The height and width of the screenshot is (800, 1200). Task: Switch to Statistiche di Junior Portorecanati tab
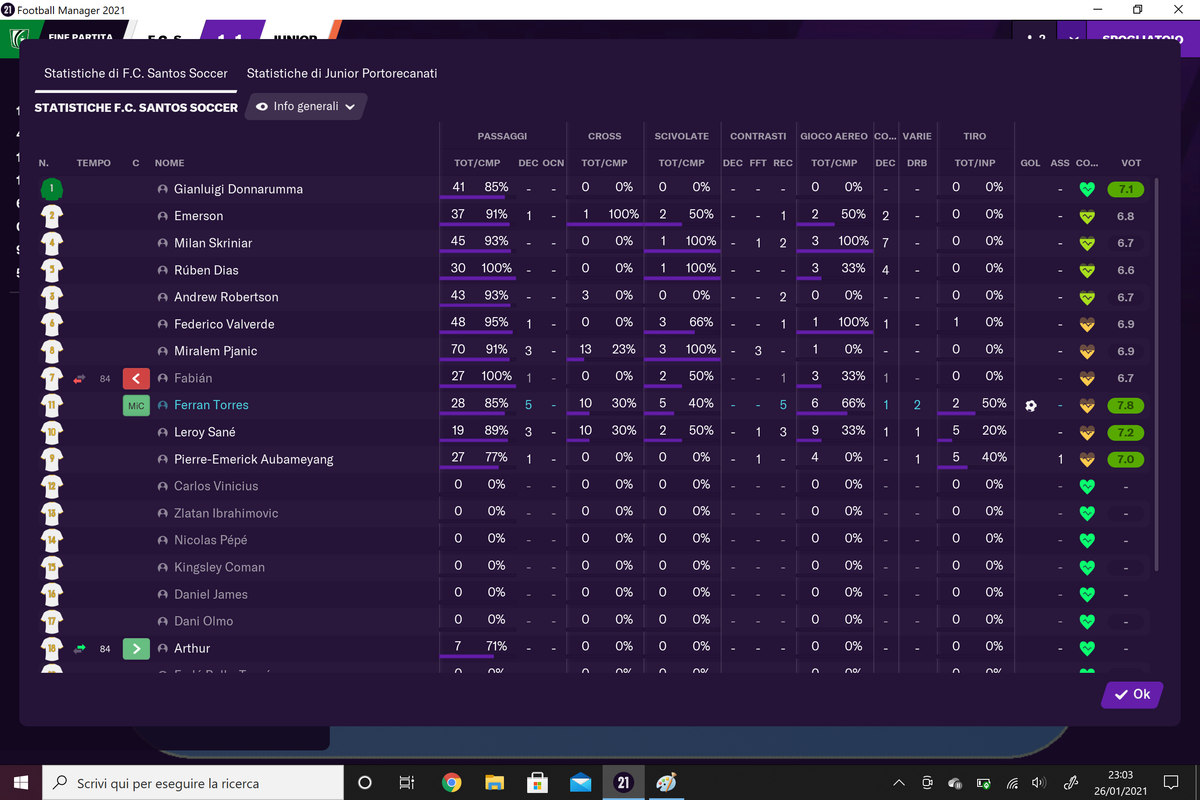click(342, 73)
